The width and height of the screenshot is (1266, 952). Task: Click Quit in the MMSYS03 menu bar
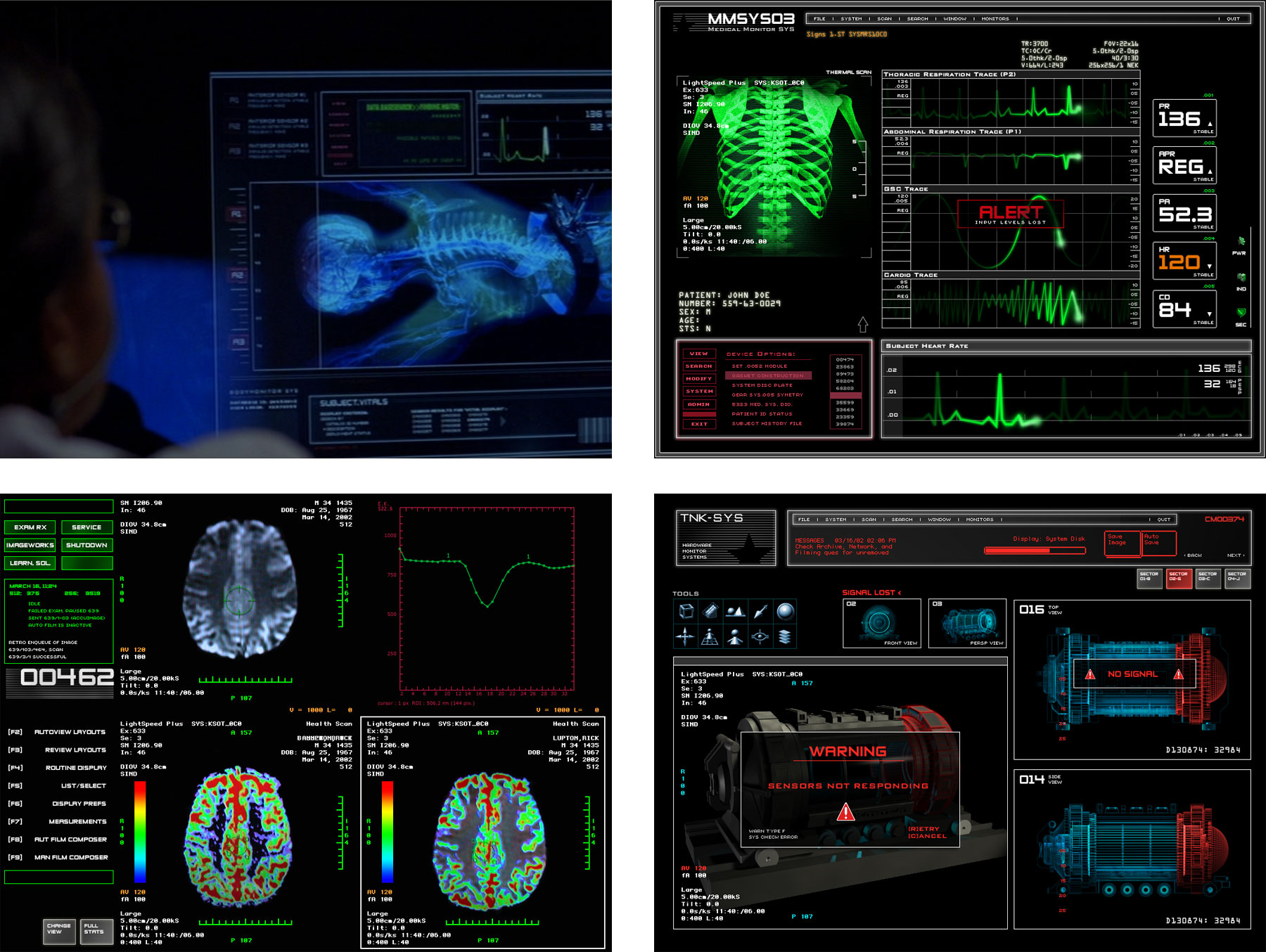click(x=1234, y=19)
